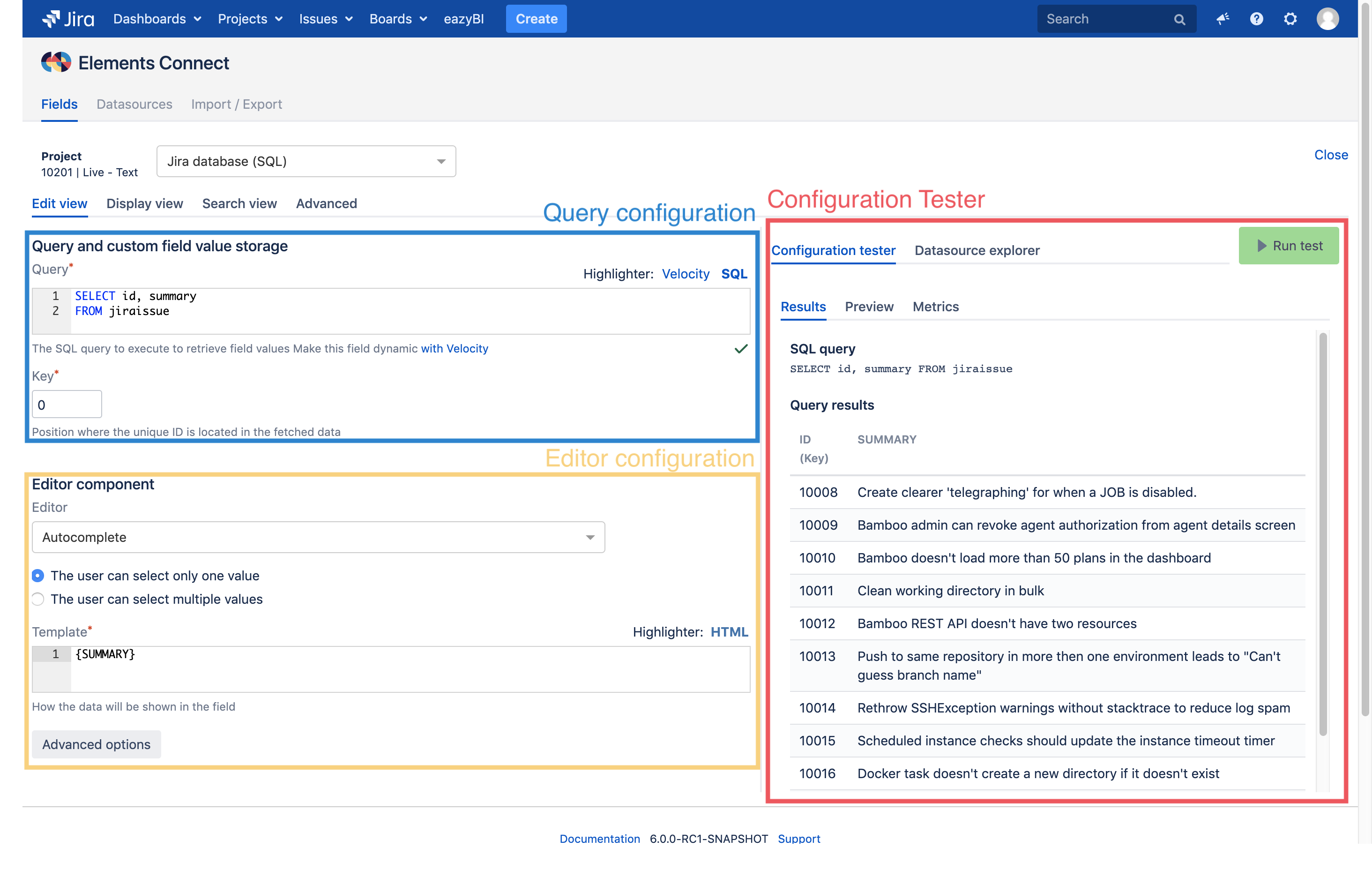The width and height of the screenshot is (1372, 870).
Task: Click the Jira logo icon
Action: tap(51, 19)
